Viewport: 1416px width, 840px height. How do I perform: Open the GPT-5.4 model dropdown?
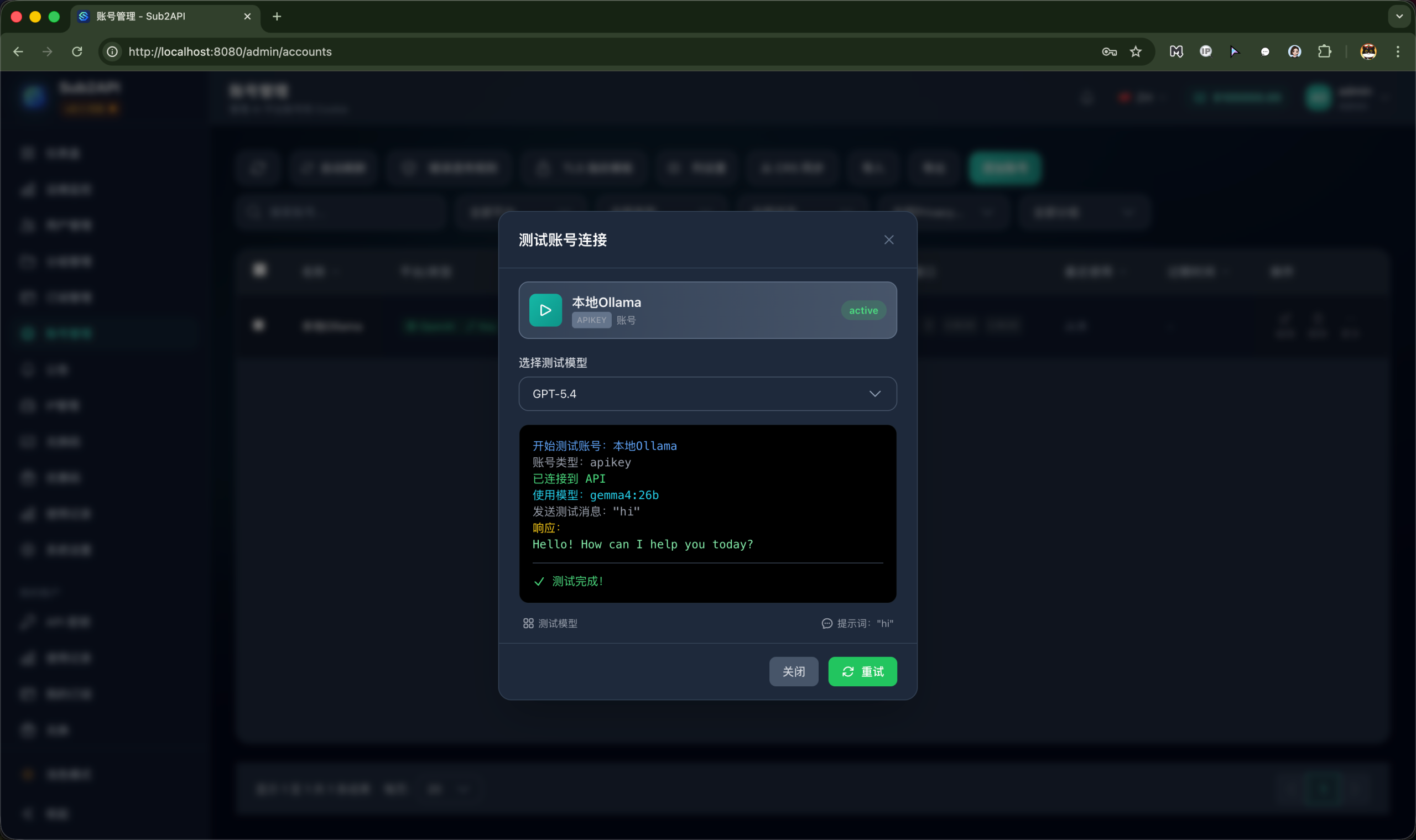707,394
